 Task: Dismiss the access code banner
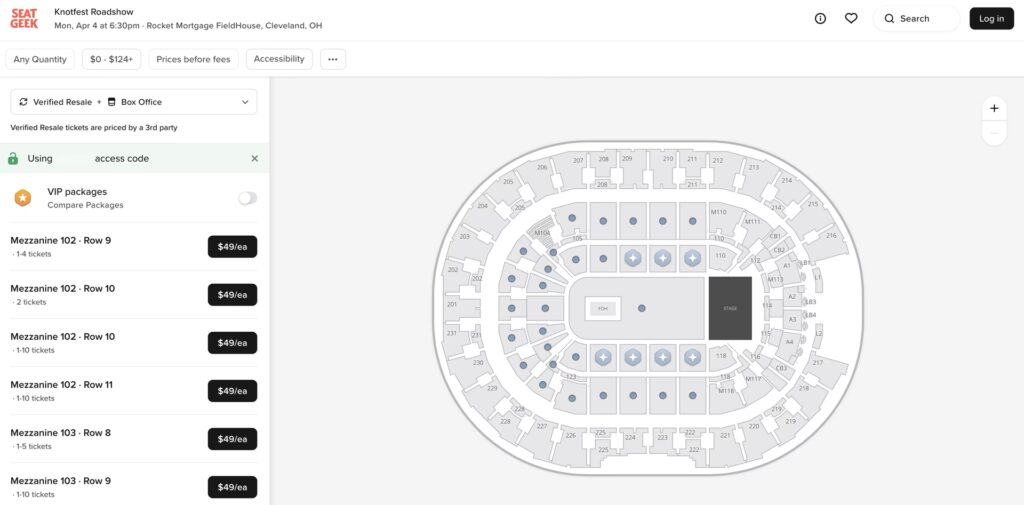(x=254, y=158)
